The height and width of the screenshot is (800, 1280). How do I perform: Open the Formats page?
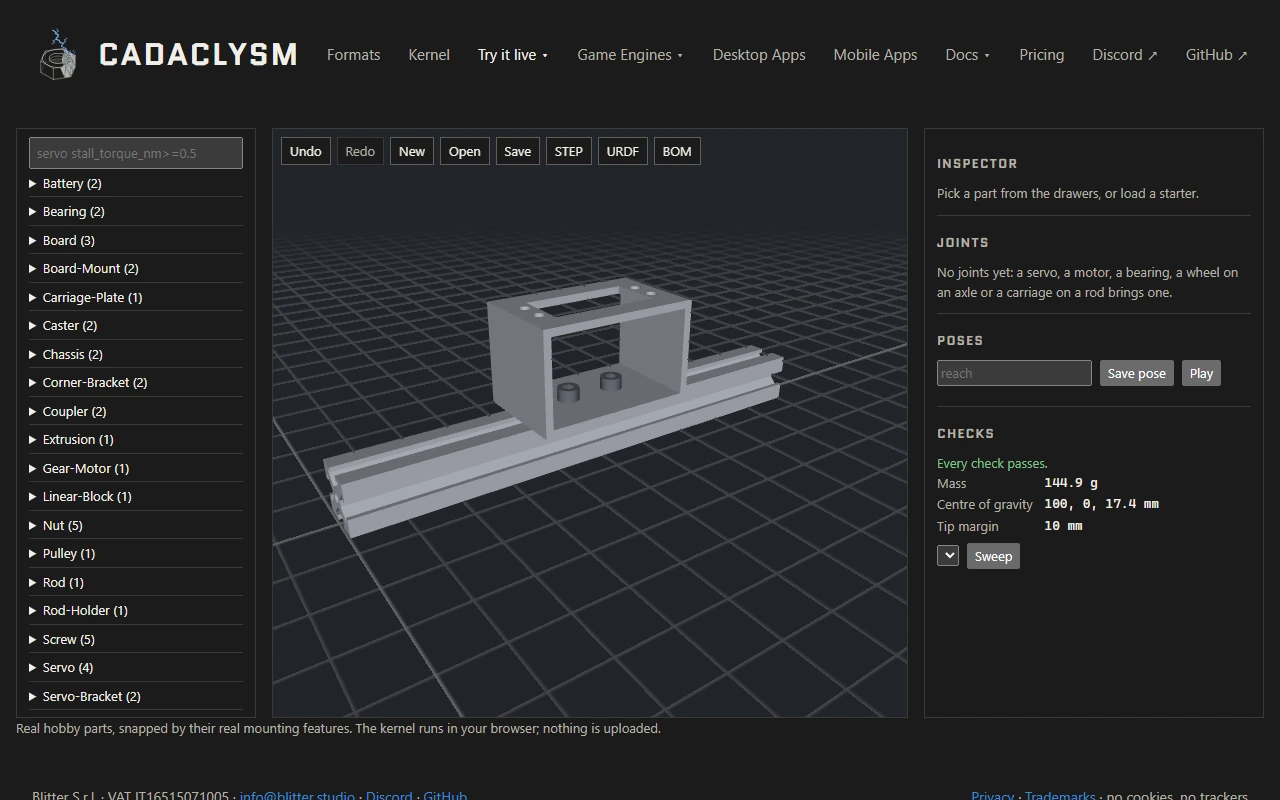click(x=354, y=55)
